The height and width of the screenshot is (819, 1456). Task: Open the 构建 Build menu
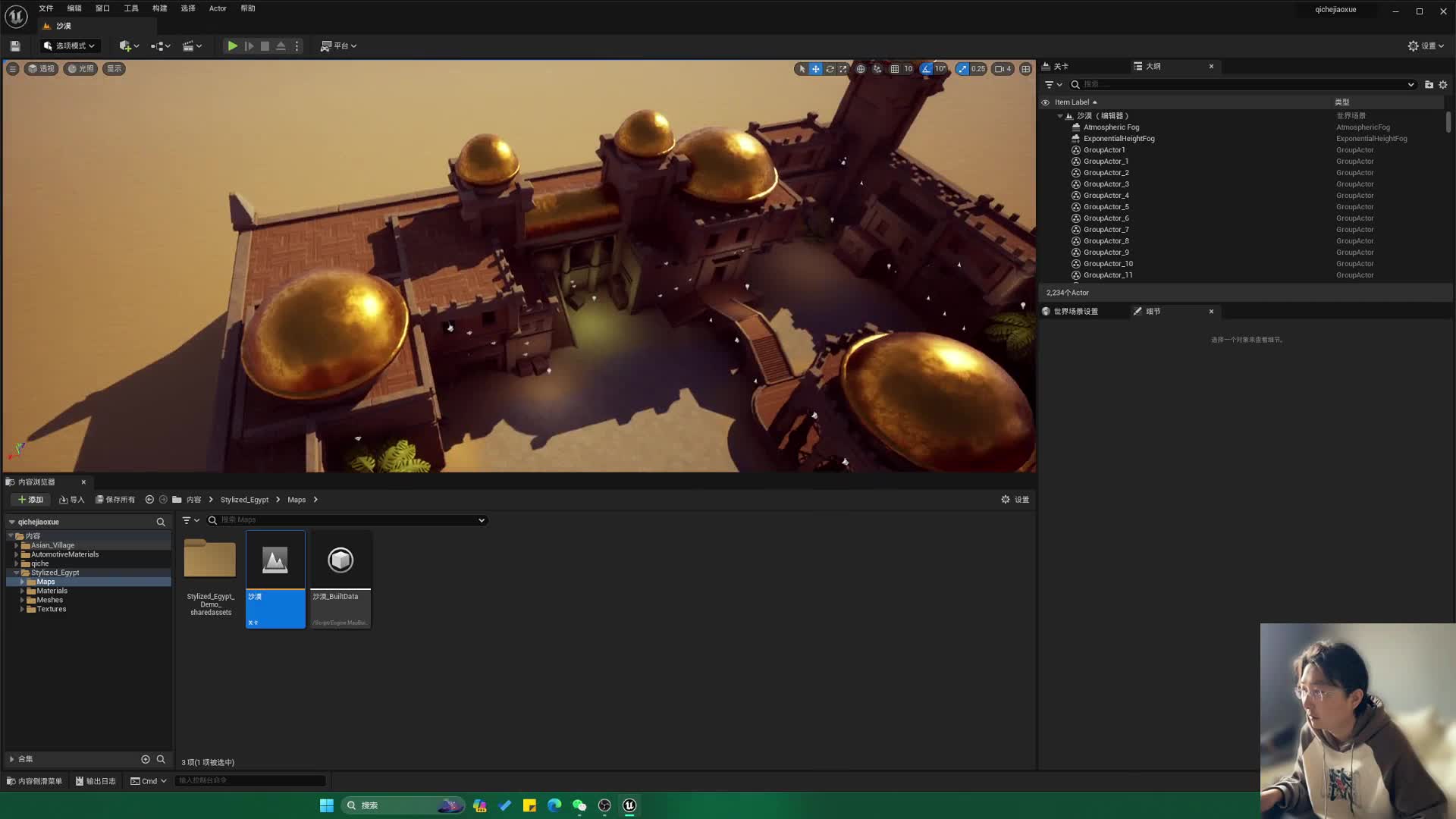point(160,8)
